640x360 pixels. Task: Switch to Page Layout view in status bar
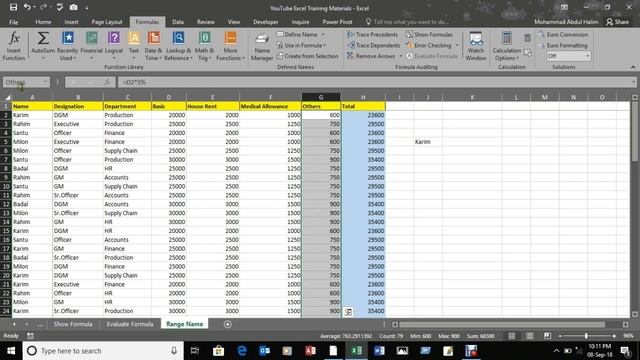click(530, 336)
